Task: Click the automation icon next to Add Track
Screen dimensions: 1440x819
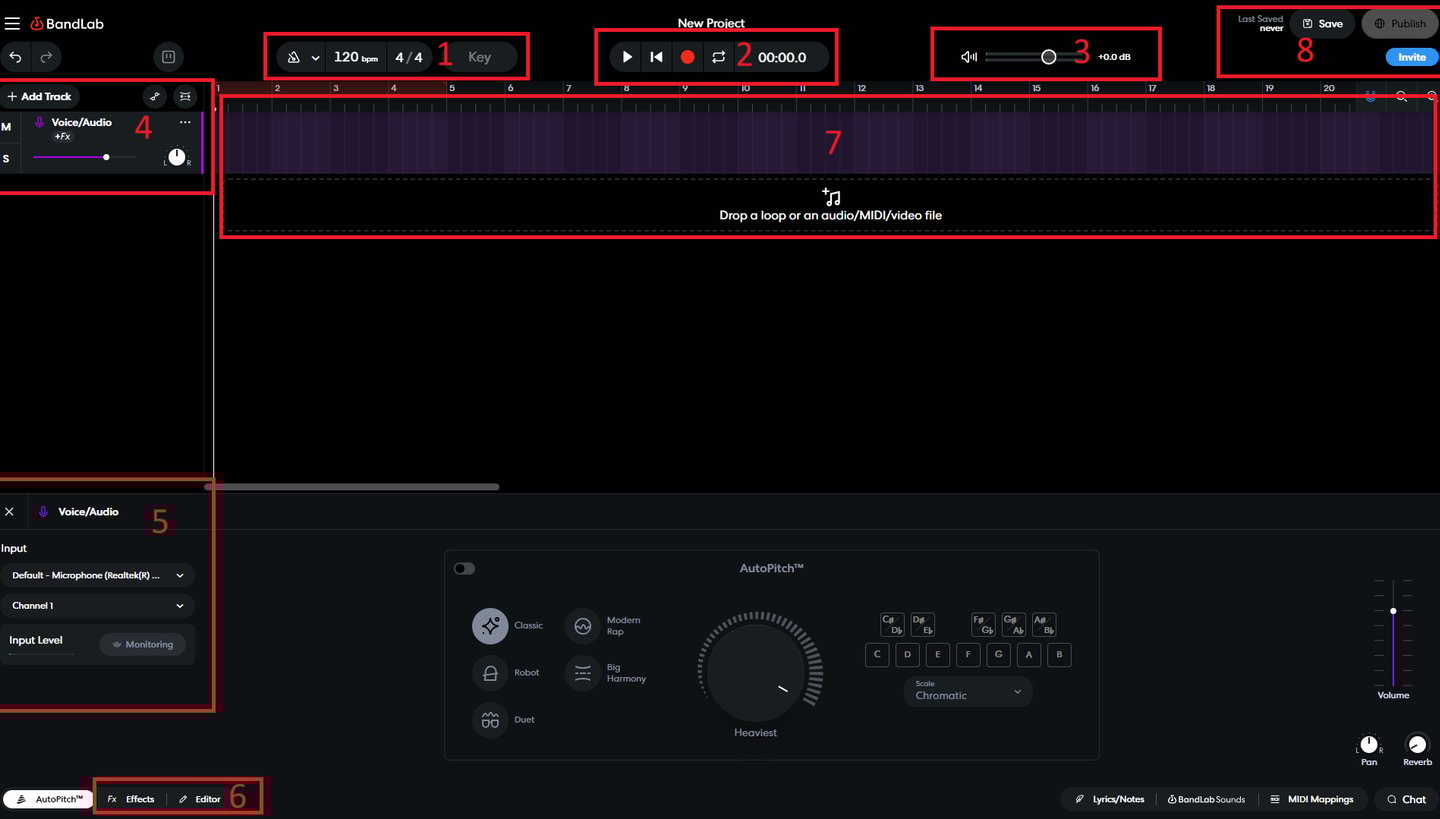Action: (154, 97)
